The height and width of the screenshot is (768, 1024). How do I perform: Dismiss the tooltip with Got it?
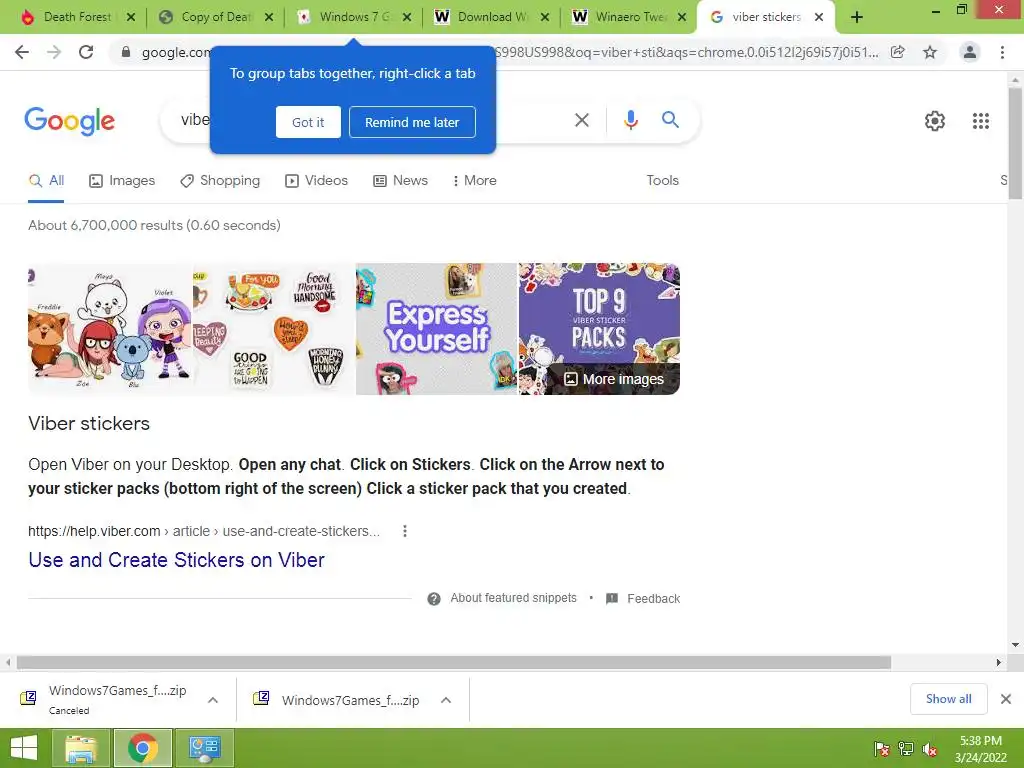(308, 122)
